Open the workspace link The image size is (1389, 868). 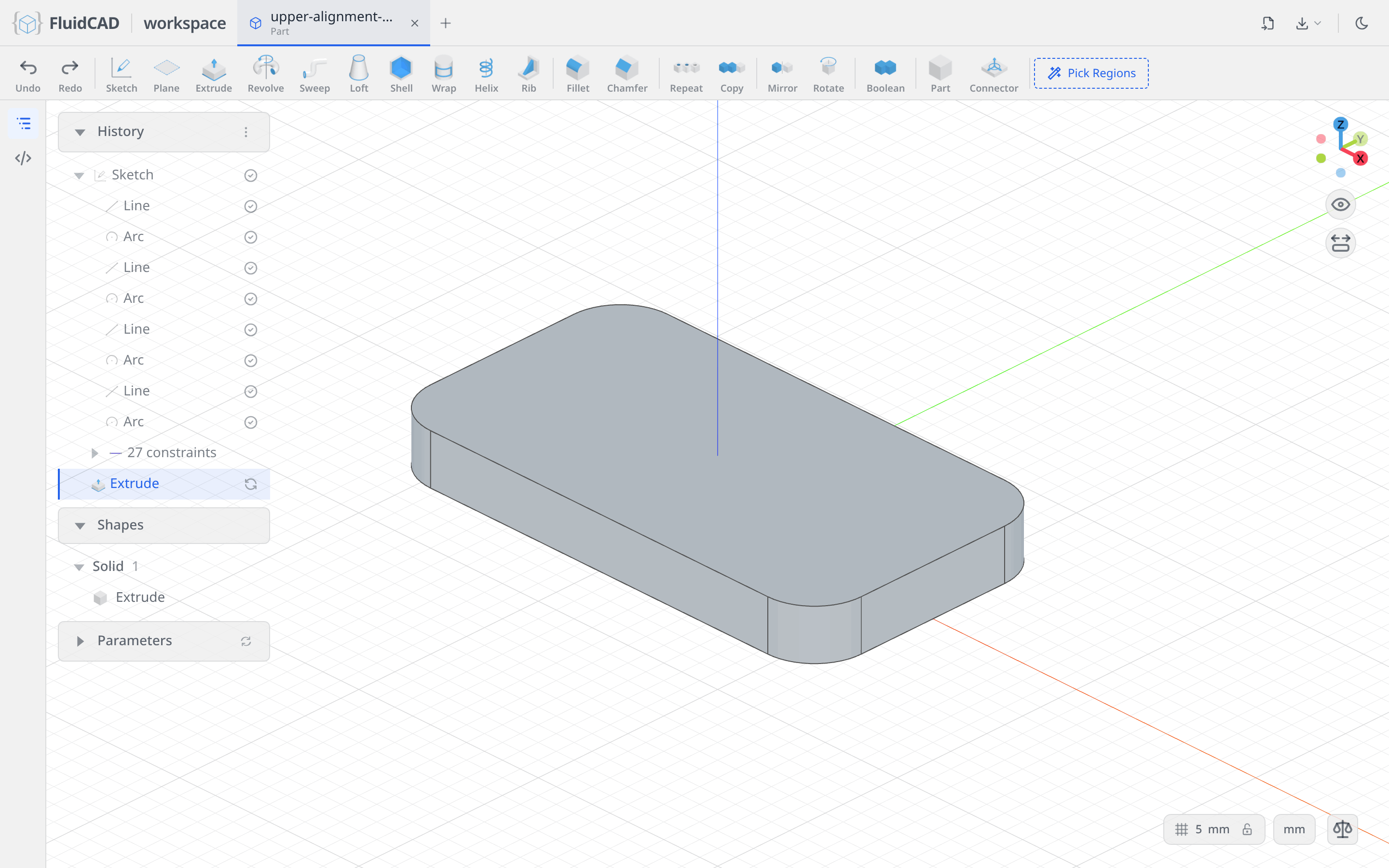coord(185,23)
